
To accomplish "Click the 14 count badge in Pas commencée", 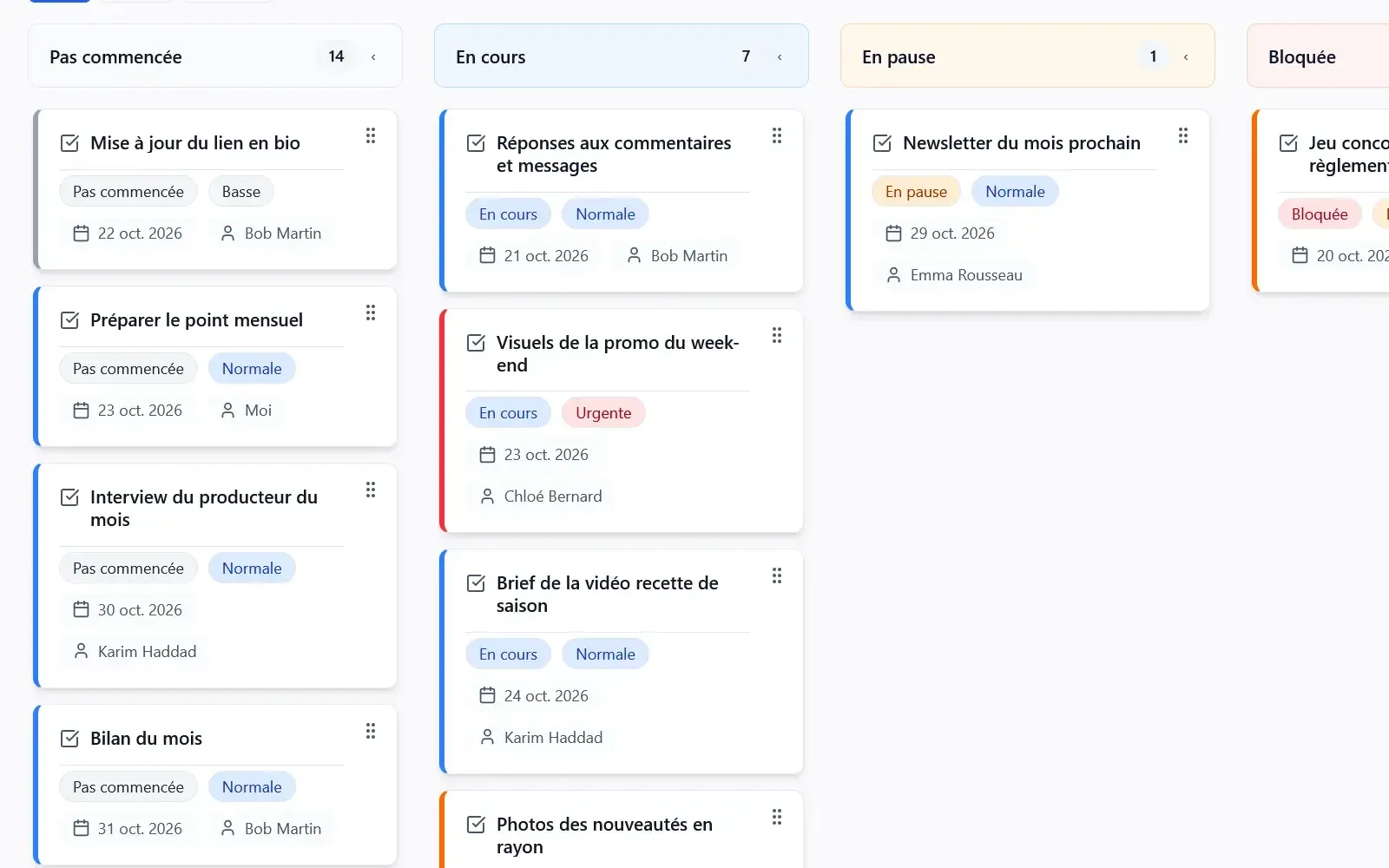I will coord(336,56).
